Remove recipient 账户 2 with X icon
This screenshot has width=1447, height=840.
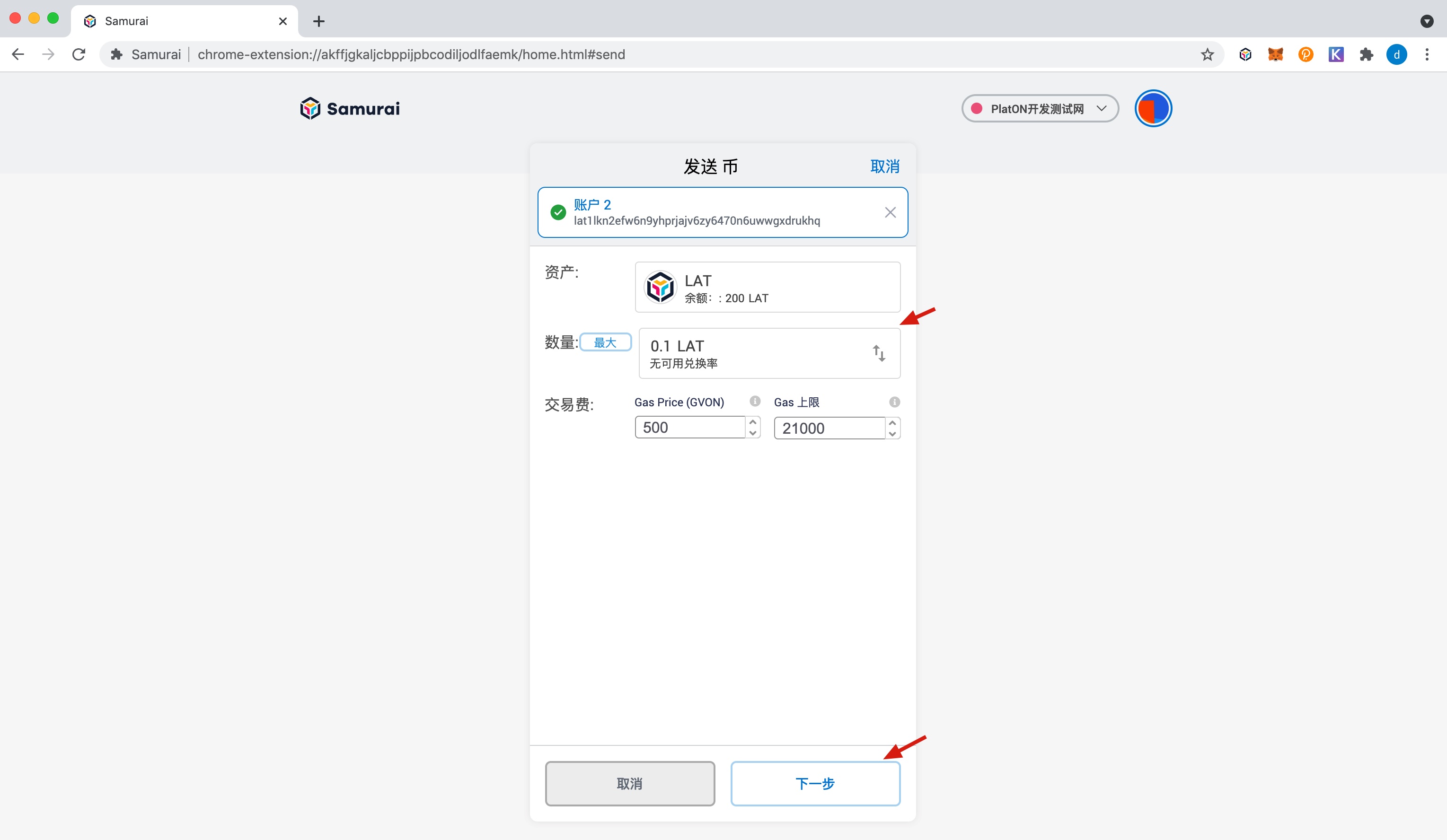[890, 212]
